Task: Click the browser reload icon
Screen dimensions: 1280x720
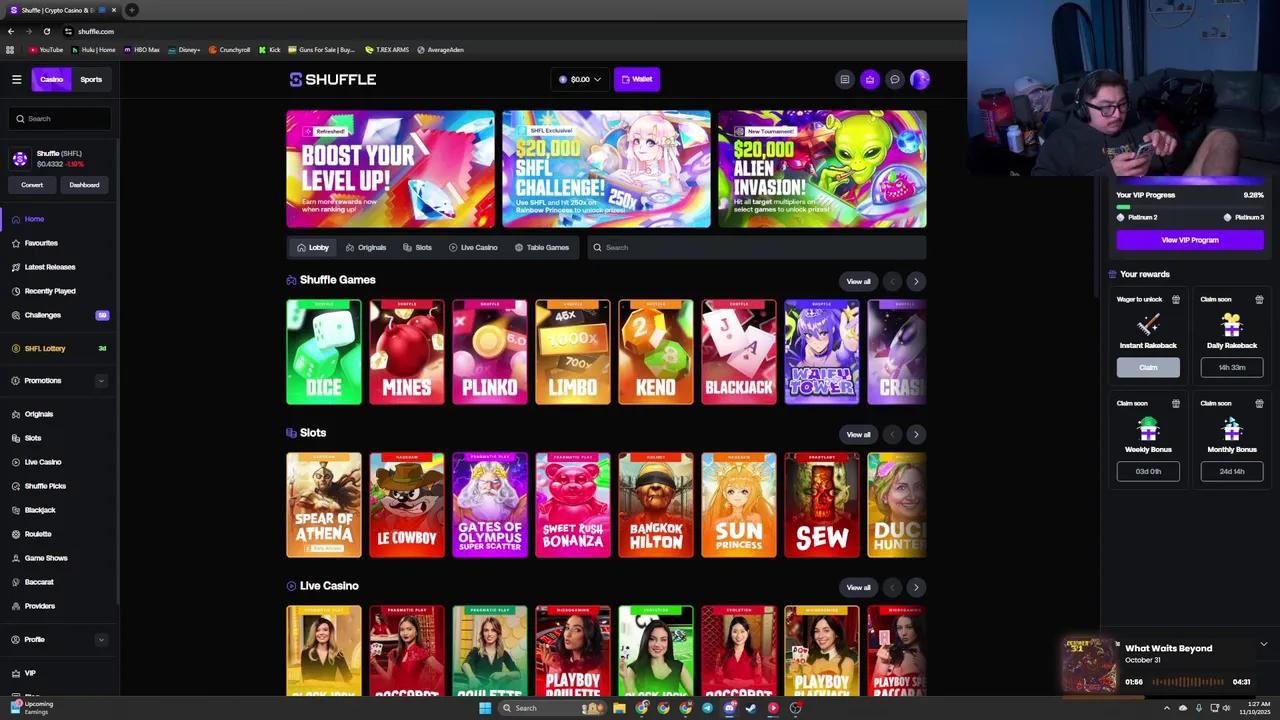Action: [x=46, y=31]
